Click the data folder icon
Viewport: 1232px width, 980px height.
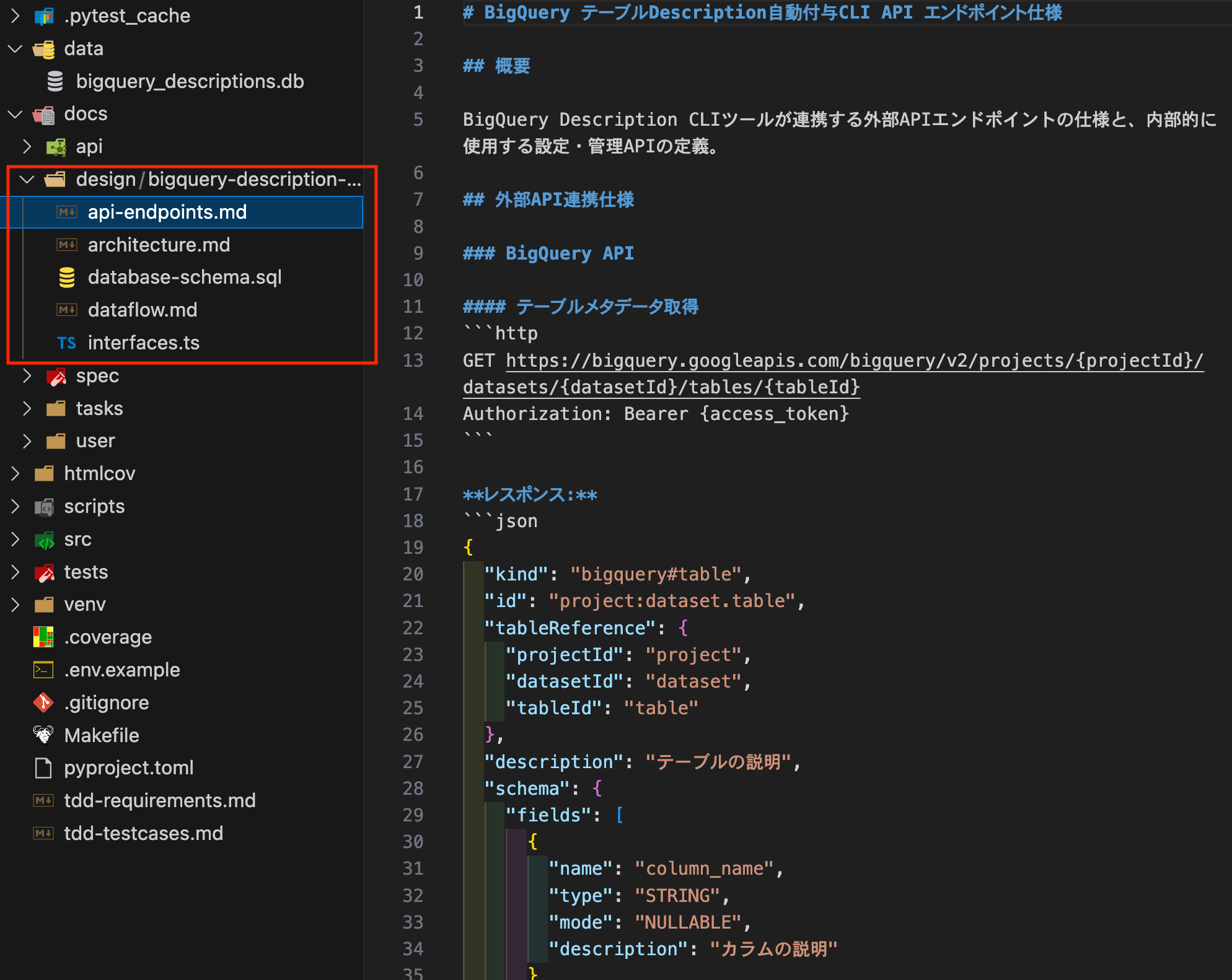coord(44,49)
